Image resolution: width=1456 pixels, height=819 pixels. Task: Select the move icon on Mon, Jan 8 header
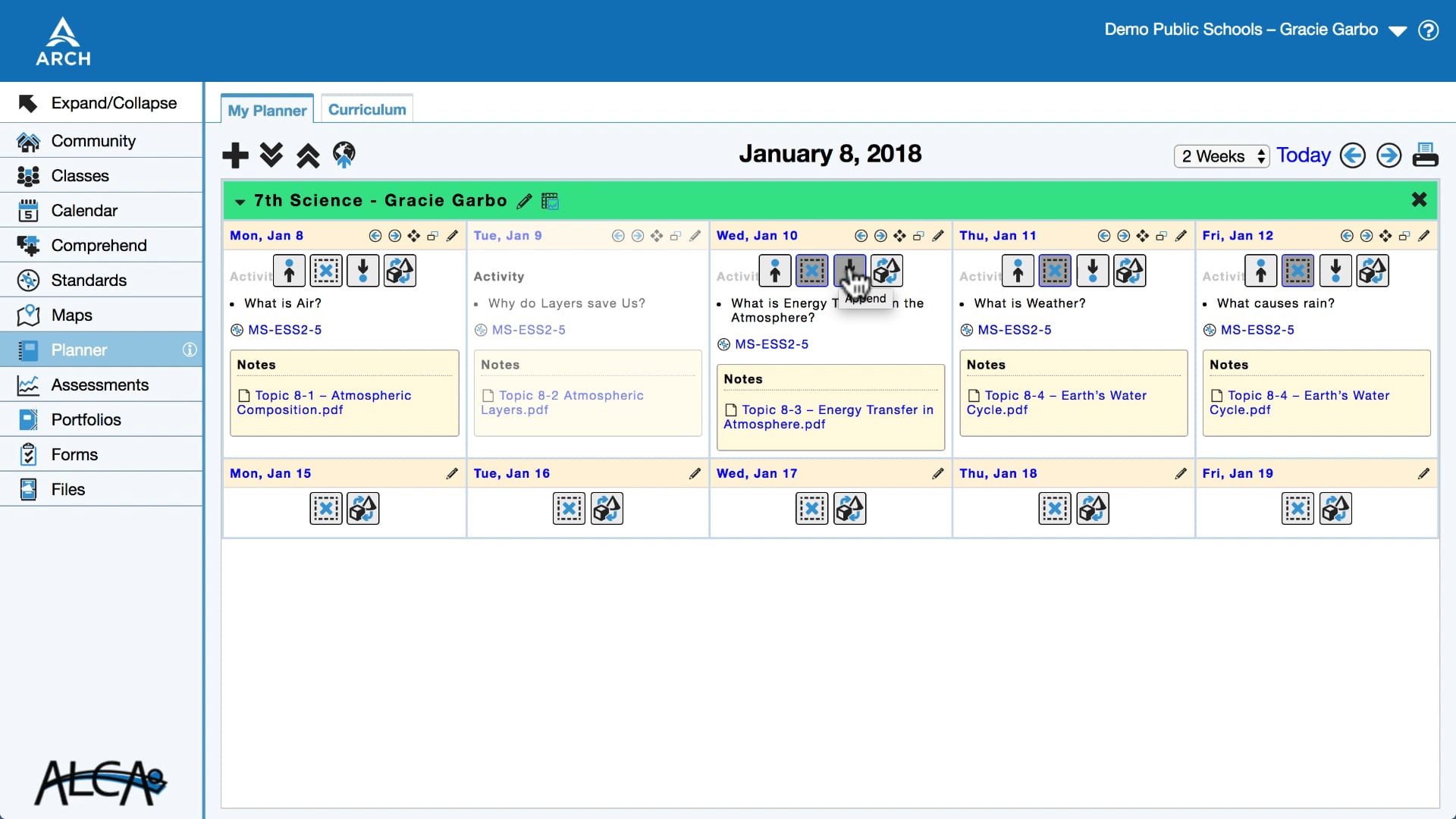point(414,236)
